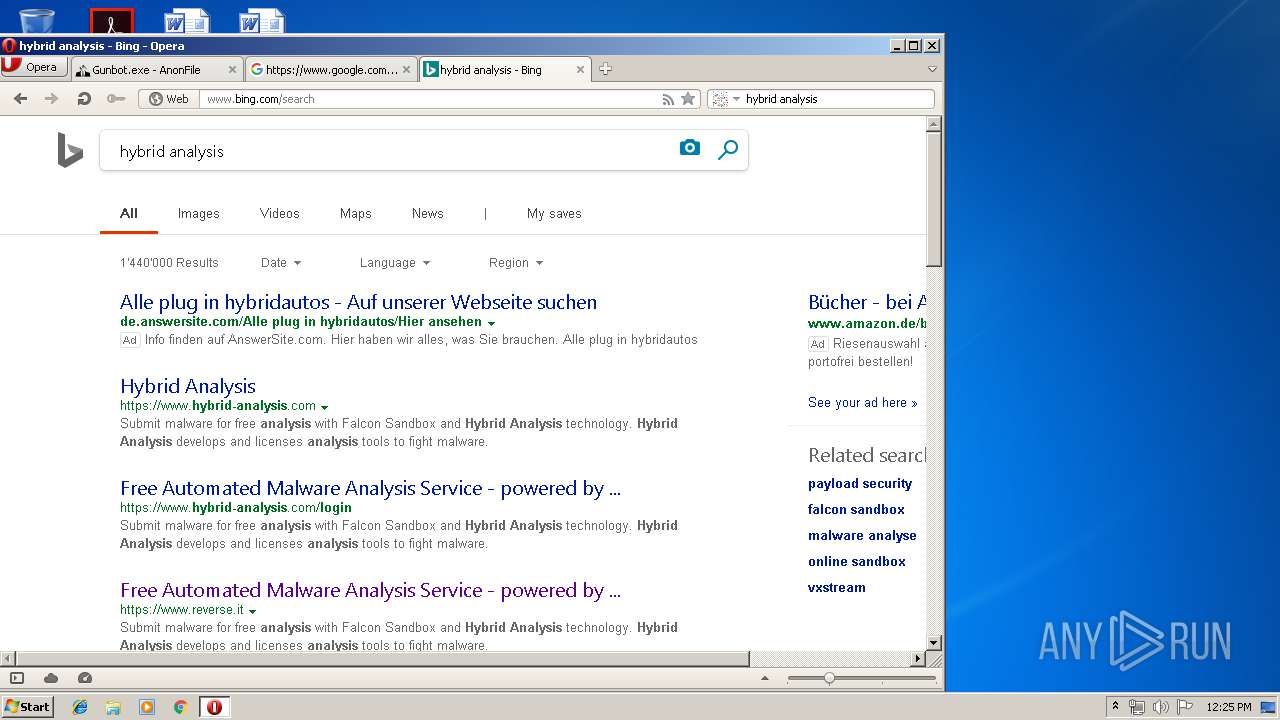Image resolution: width=1280 pixels, height=720 pixels.
Task: Bookmark page with the star icon
Action: pyautogui.click(x=688, y=99)
